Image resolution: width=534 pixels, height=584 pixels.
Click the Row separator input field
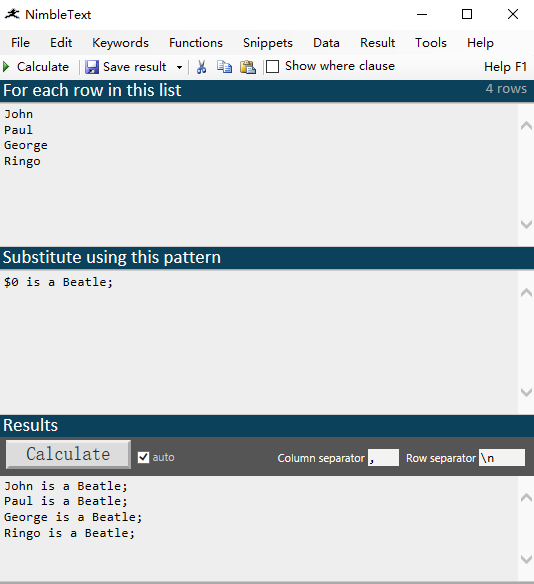pyautogui.click(x=502, y=457)
